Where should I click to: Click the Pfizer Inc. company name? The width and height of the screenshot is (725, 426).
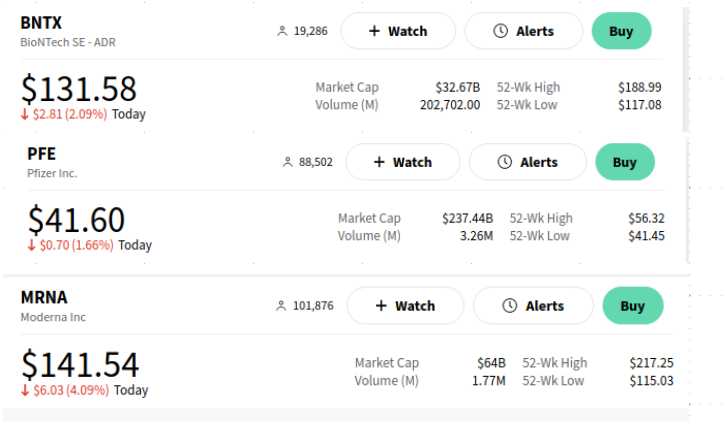(x=52, y=173)
